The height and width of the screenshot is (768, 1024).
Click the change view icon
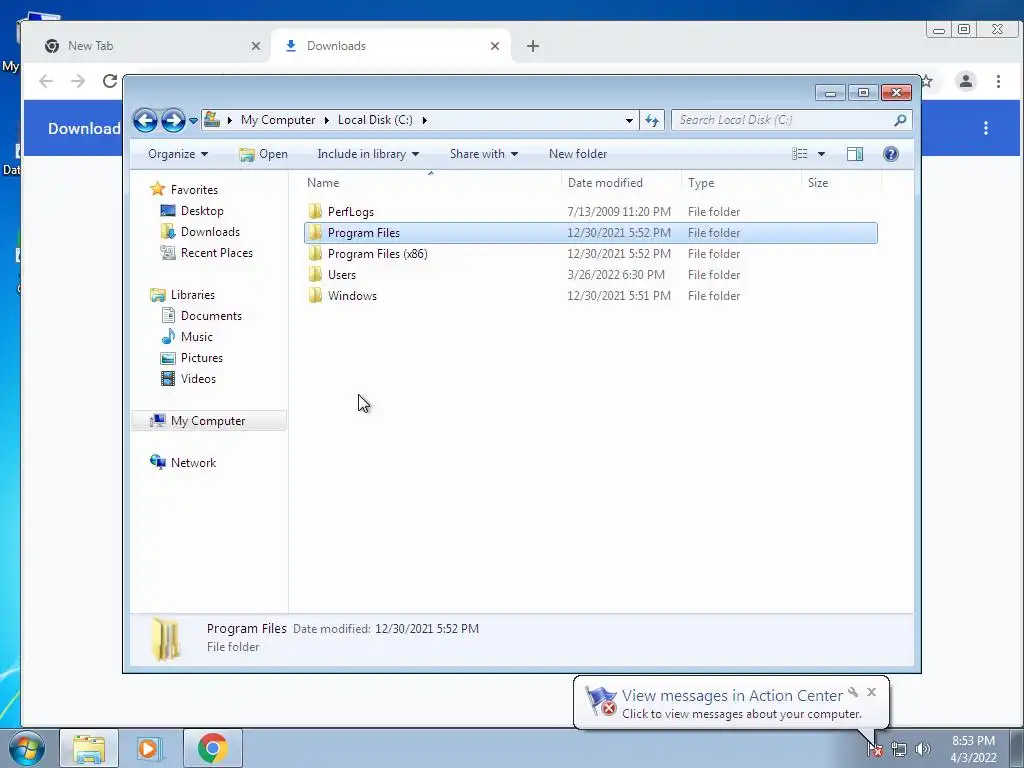(x=799, y=154)
